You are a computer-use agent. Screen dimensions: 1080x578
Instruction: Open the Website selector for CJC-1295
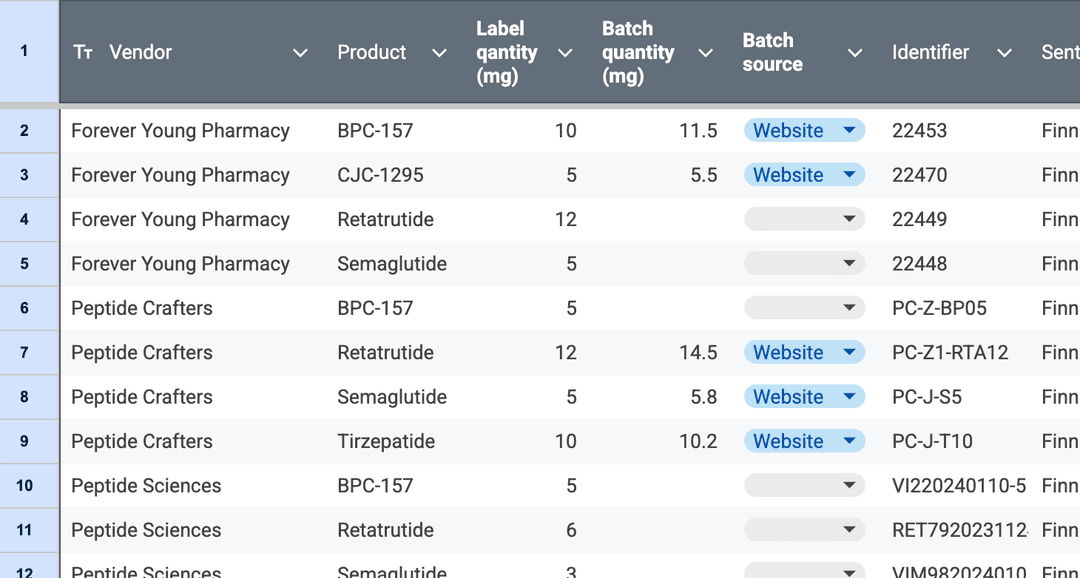point(805,174)
